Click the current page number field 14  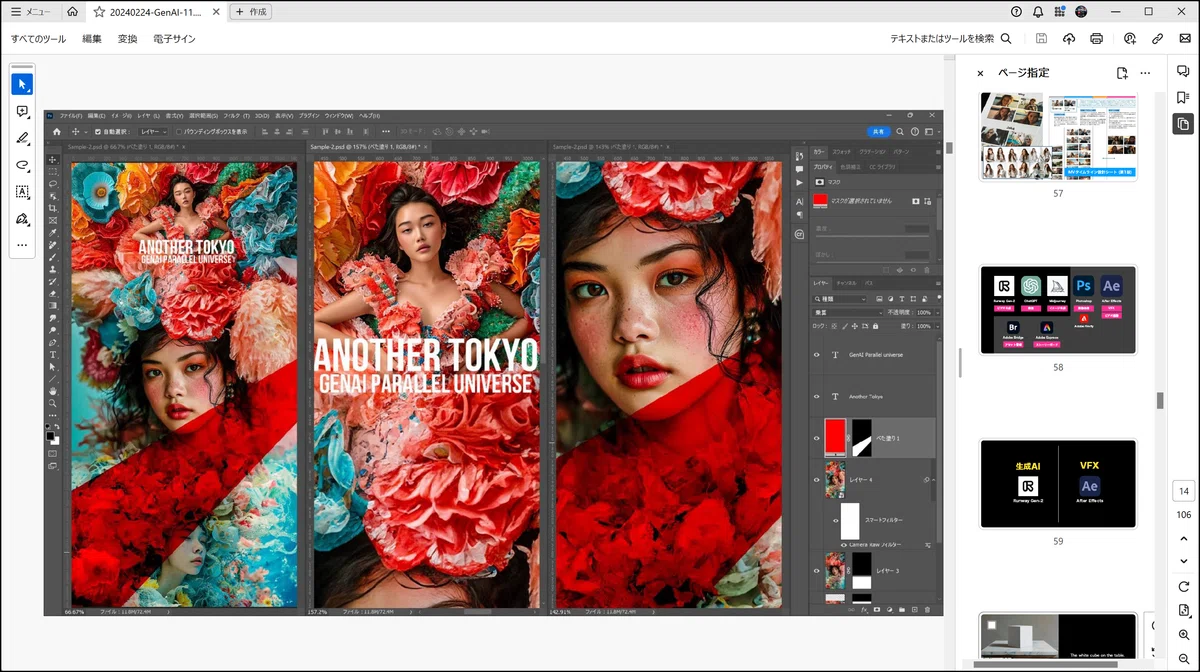1184,491
